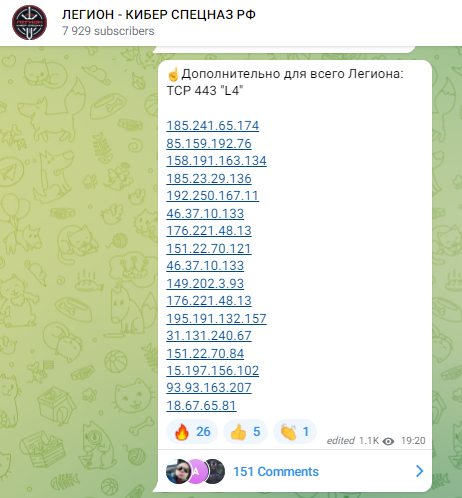Open the link 185.241.65.174
This screenshot has height=498, width=462.
213,126
